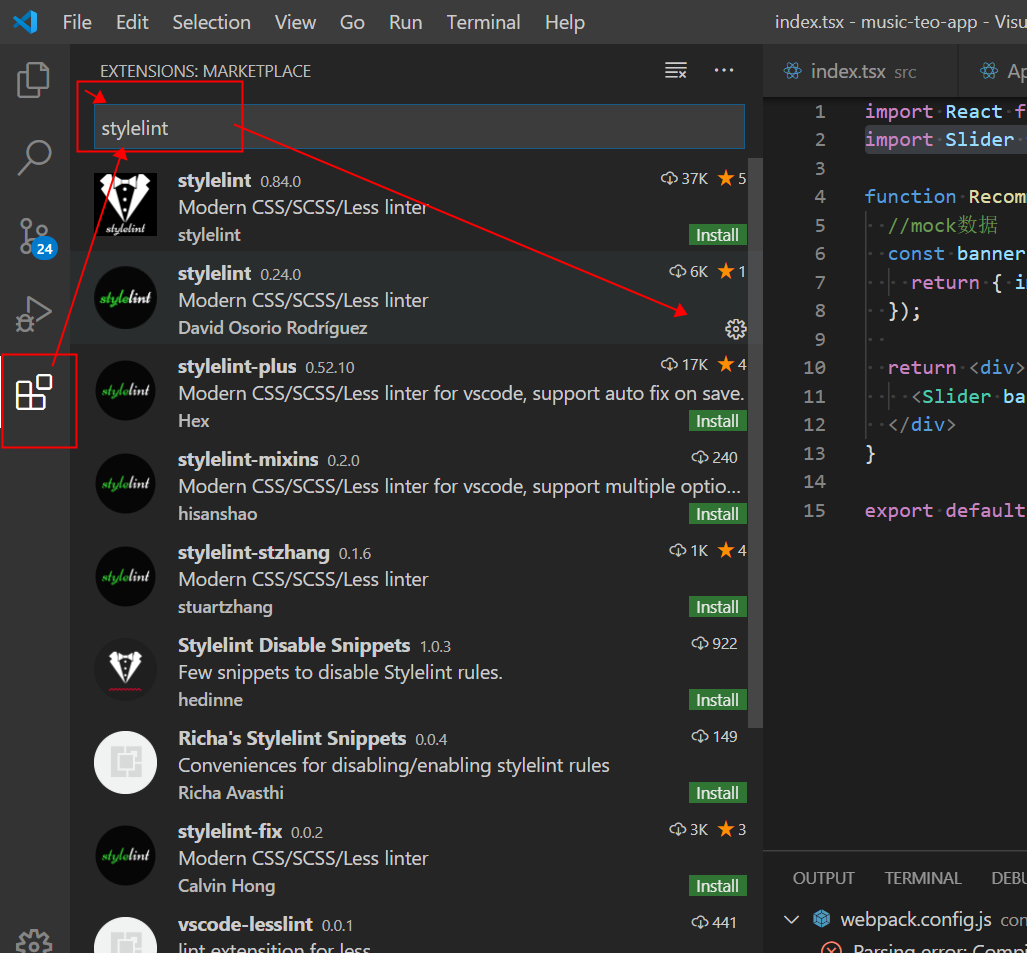Click 'export' keyword on line 15
This screenshot has height=953, width=1027.
coord(899,510)
